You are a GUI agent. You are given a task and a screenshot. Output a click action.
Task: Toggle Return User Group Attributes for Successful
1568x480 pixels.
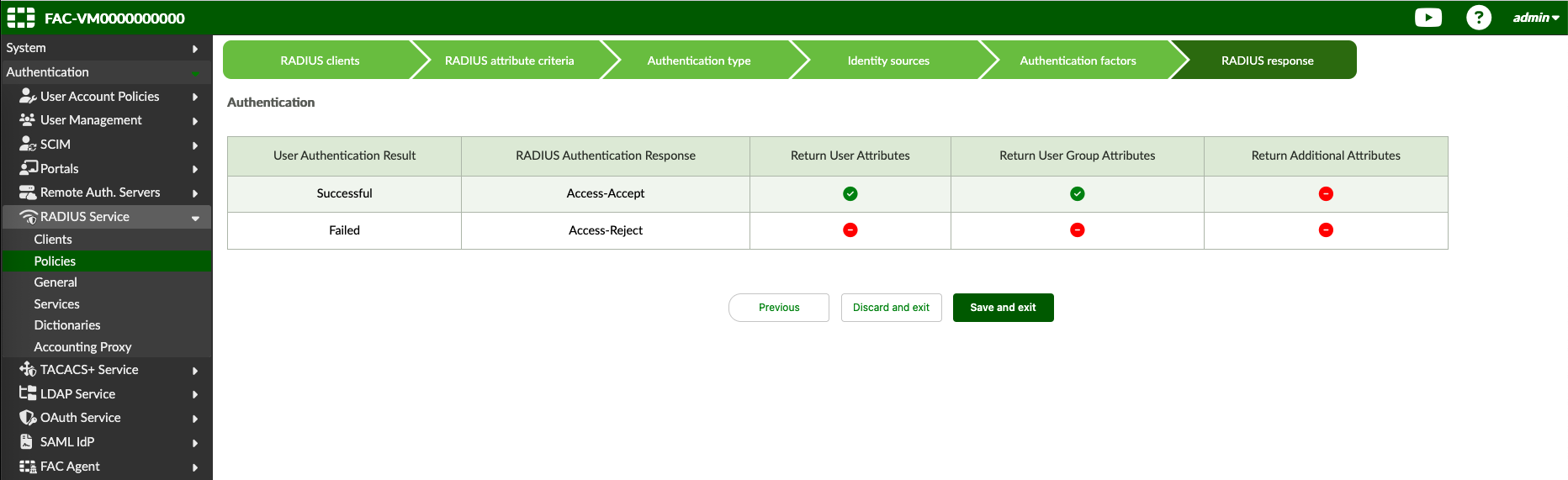pos(1077,194)
